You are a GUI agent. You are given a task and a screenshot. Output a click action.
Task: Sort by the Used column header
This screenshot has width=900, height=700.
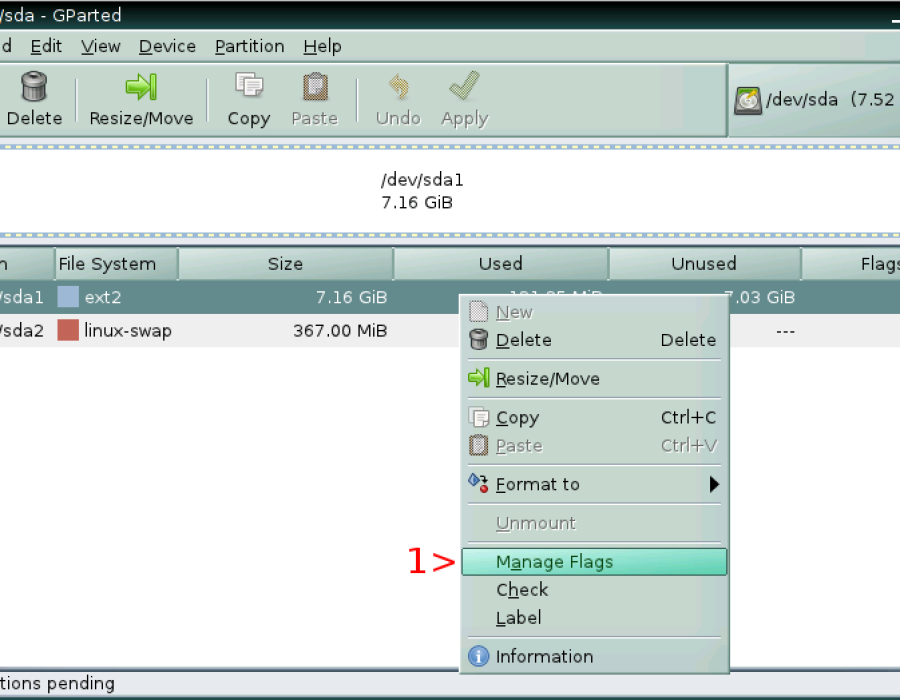(x=501, y=264)
